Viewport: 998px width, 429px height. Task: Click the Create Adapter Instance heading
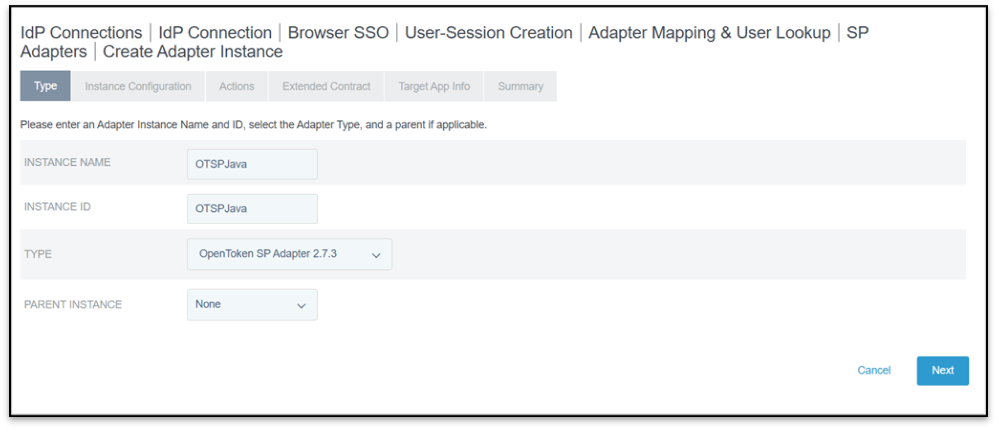(x=193, y=51)
